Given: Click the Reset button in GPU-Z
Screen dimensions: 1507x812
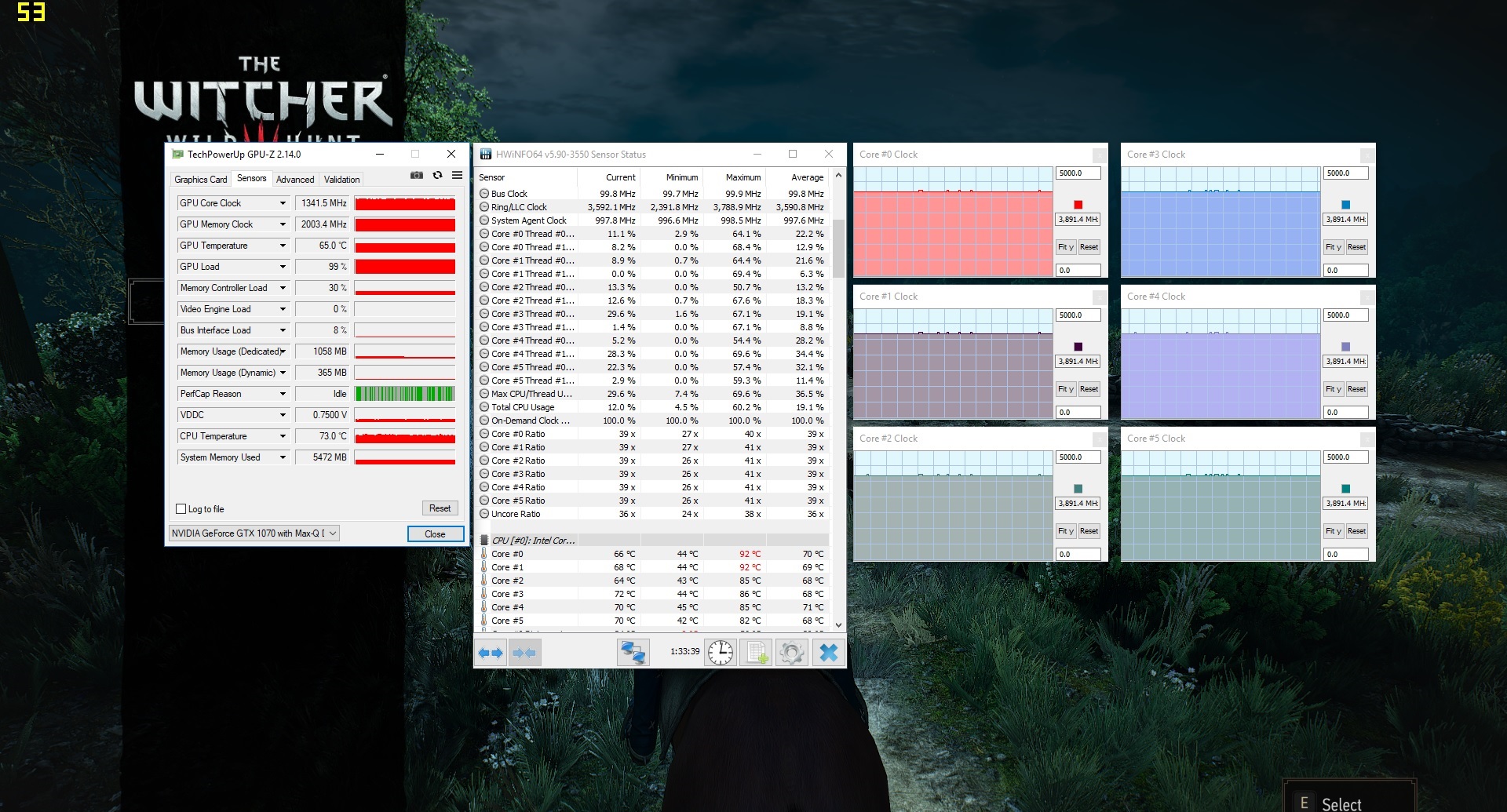Looking at the screenshot, I should 440,508.
